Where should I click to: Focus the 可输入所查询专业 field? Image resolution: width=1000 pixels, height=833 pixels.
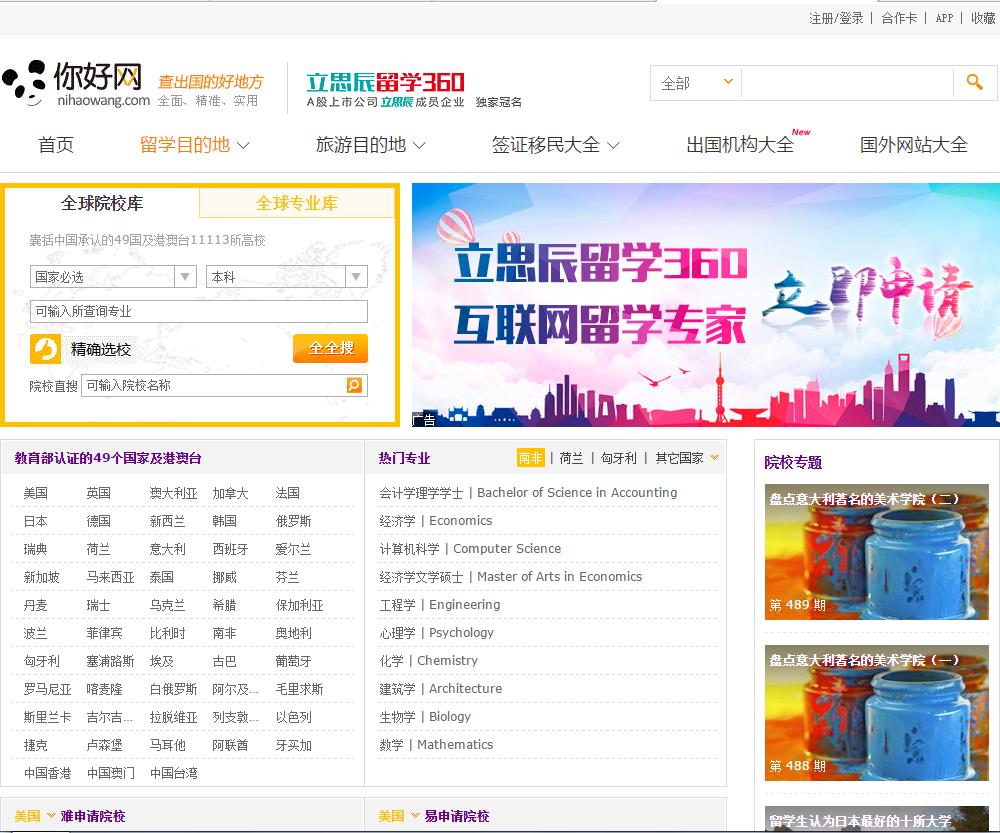(x=199, y=311)
